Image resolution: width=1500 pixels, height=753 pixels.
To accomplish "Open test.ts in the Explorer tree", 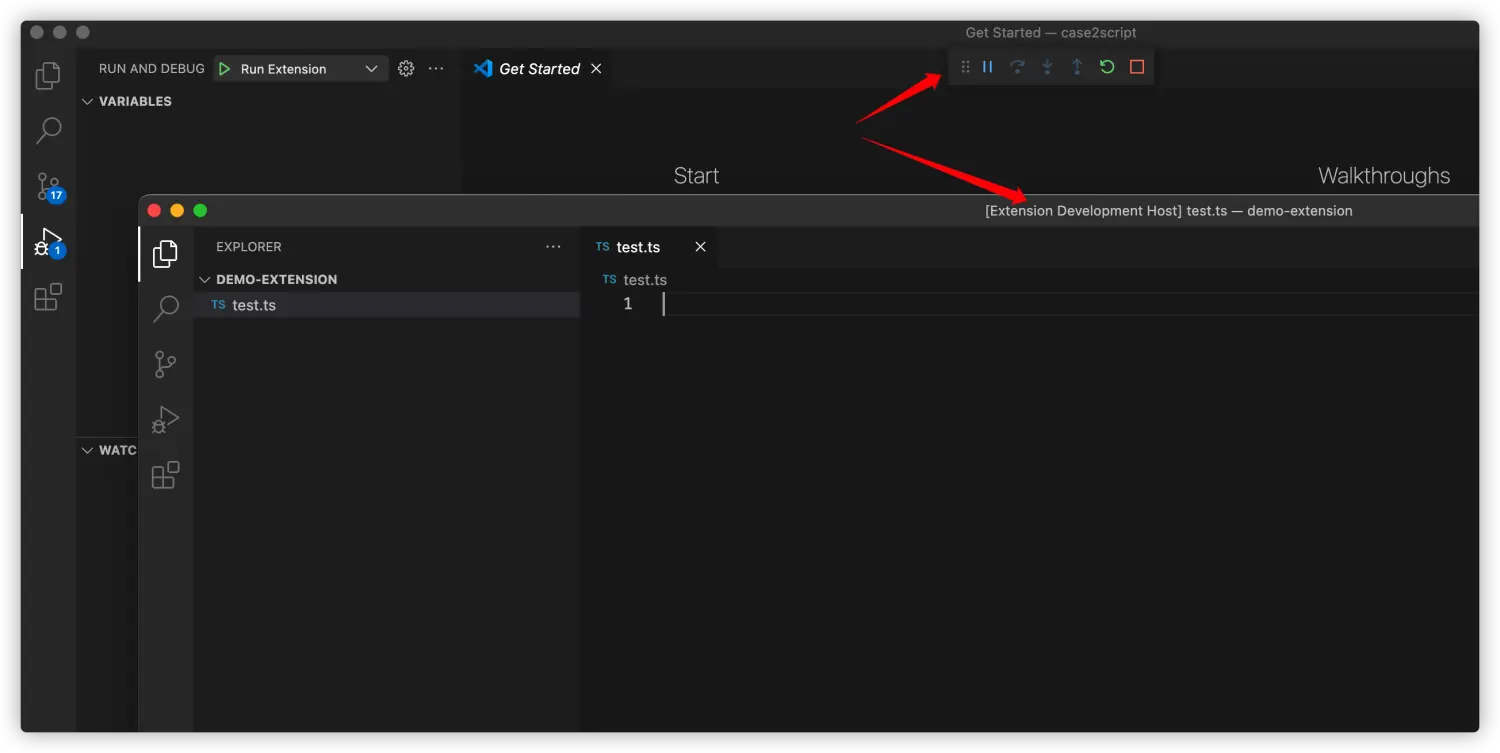I will [254, 306].
